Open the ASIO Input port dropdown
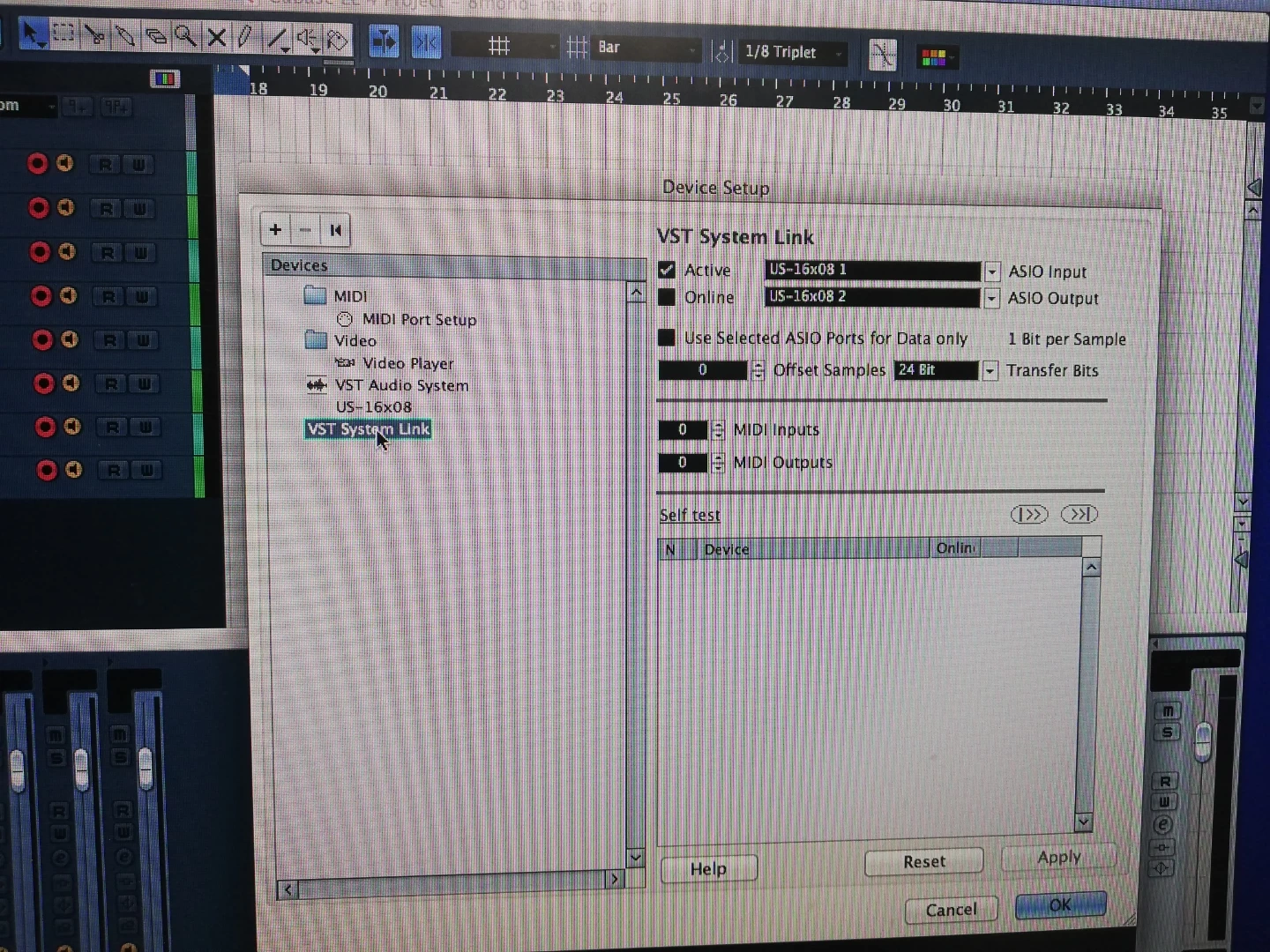This screenshot has height=952, width=1270. point(992,271)
